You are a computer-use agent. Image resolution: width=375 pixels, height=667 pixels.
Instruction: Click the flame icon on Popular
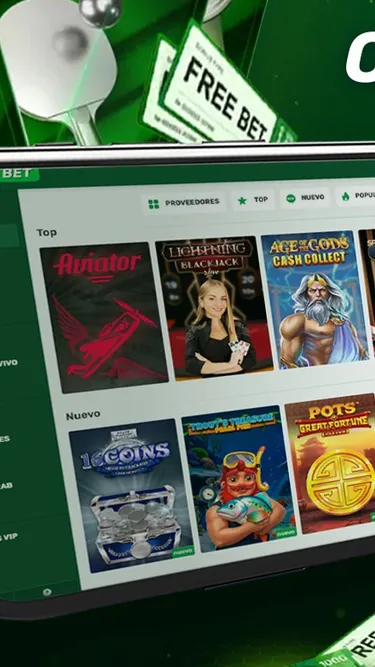[345, 196]
